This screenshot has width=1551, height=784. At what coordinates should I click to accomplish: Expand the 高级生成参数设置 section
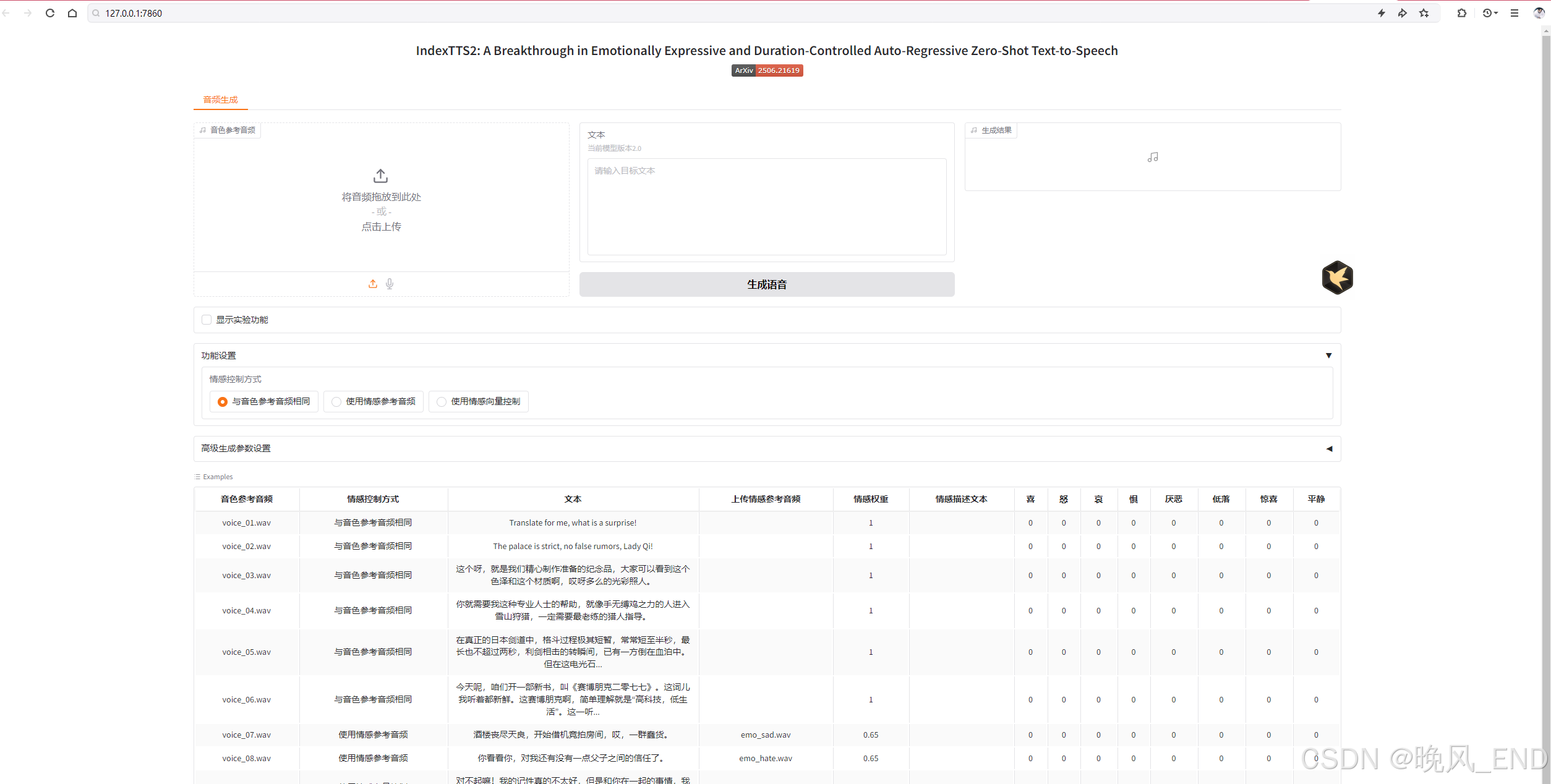tap(1329, 449)
